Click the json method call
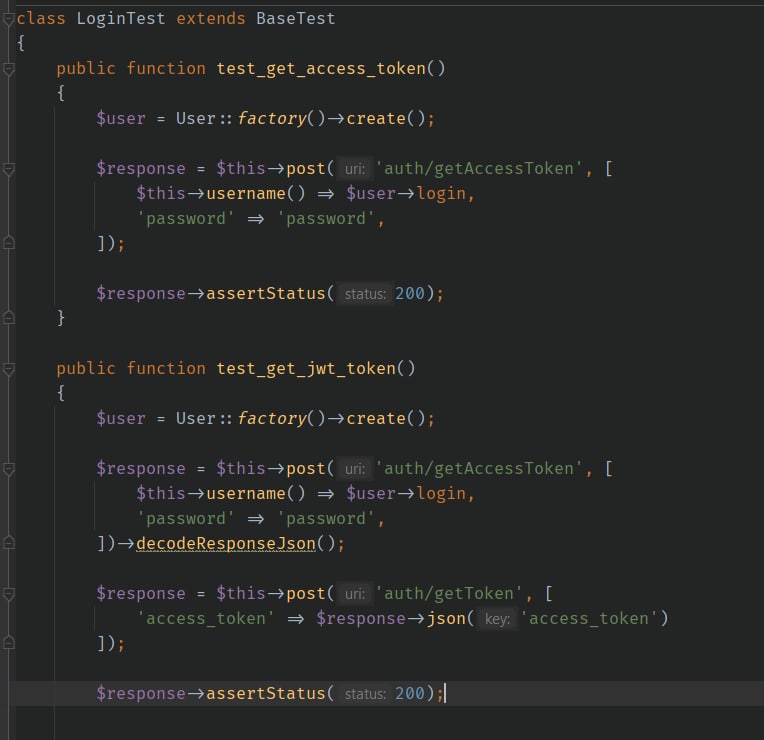The height and width of the screenshot is (740, 764). 446,619
